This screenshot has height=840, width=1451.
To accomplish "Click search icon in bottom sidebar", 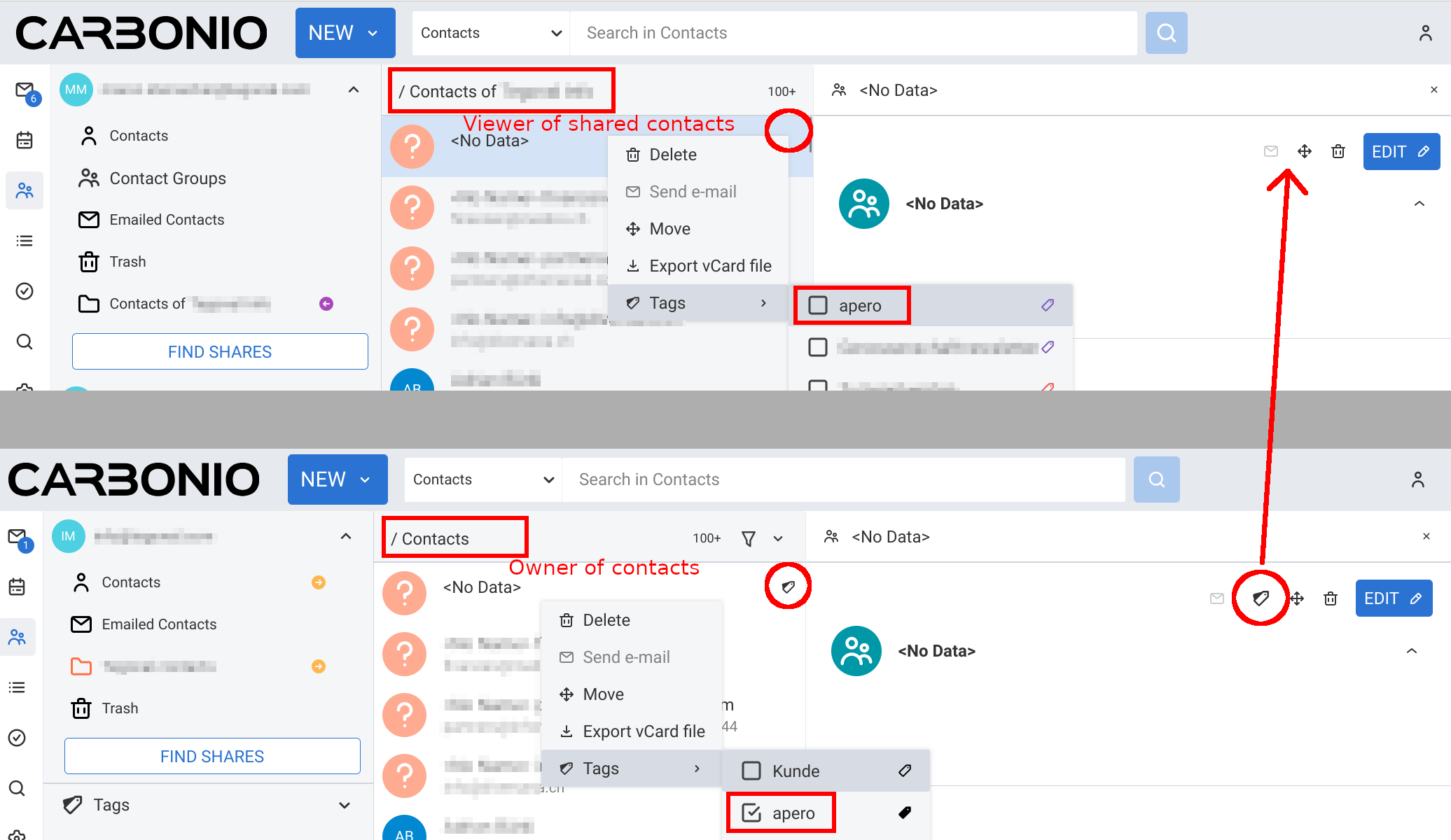I will click(17, 788).
